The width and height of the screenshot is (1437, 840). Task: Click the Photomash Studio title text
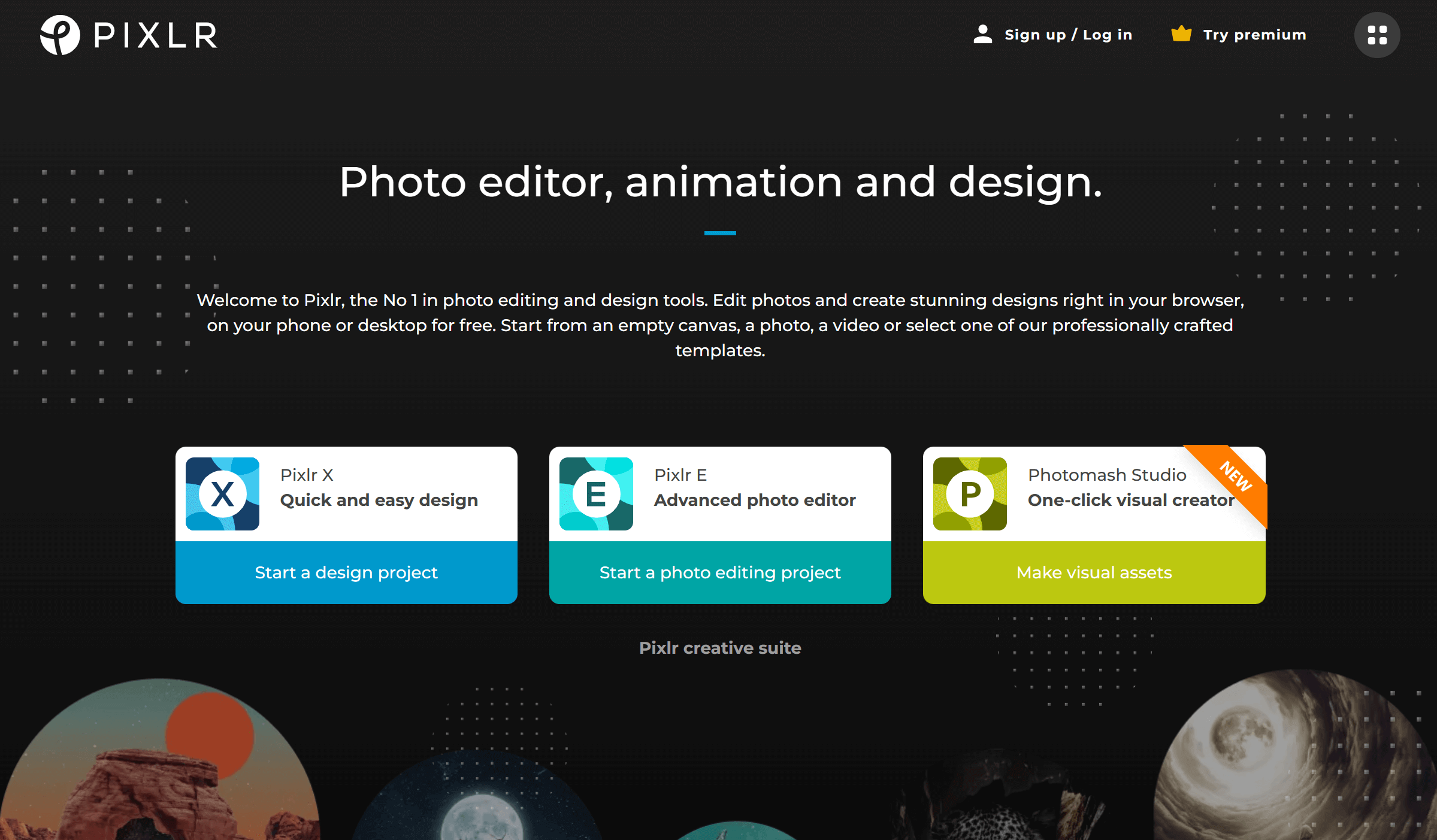point(1107,475)
